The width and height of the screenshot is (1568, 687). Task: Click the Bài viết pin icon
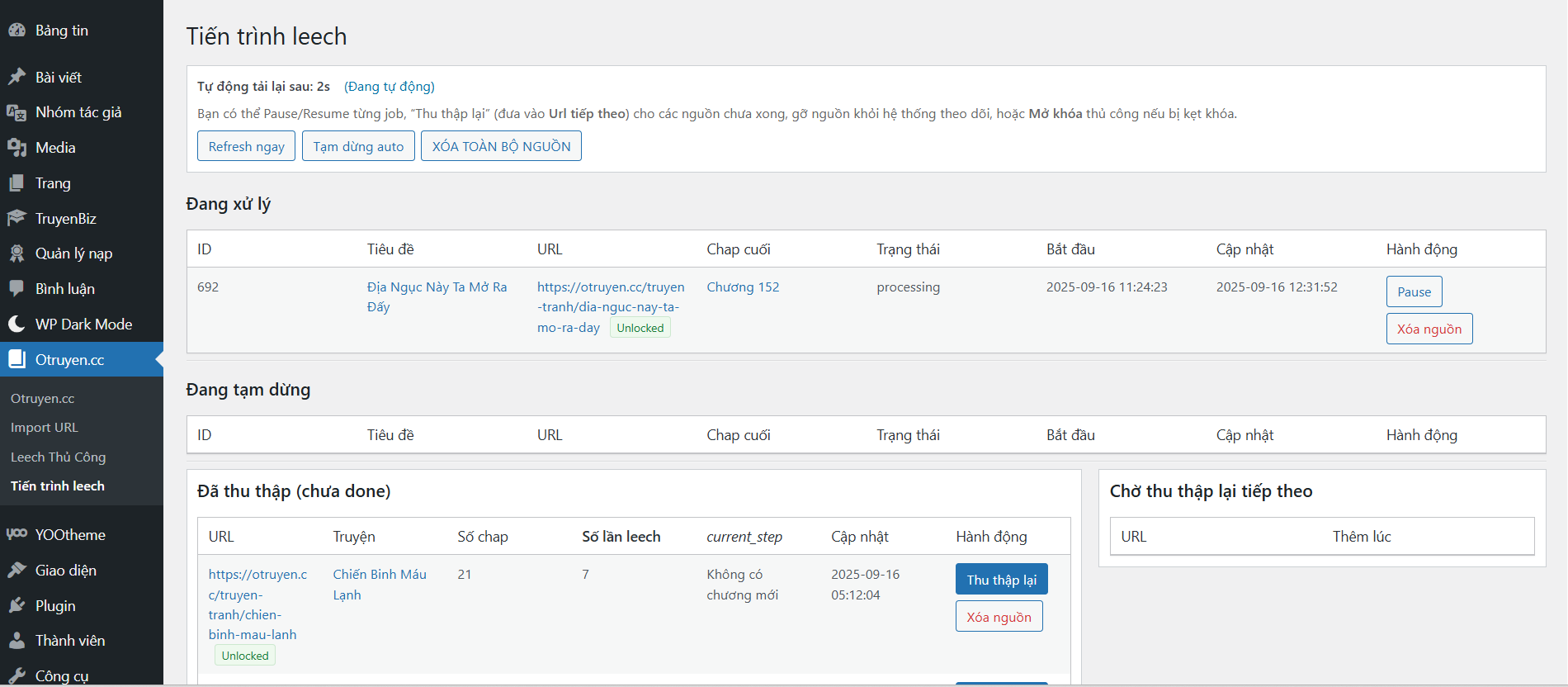point(17,77)
